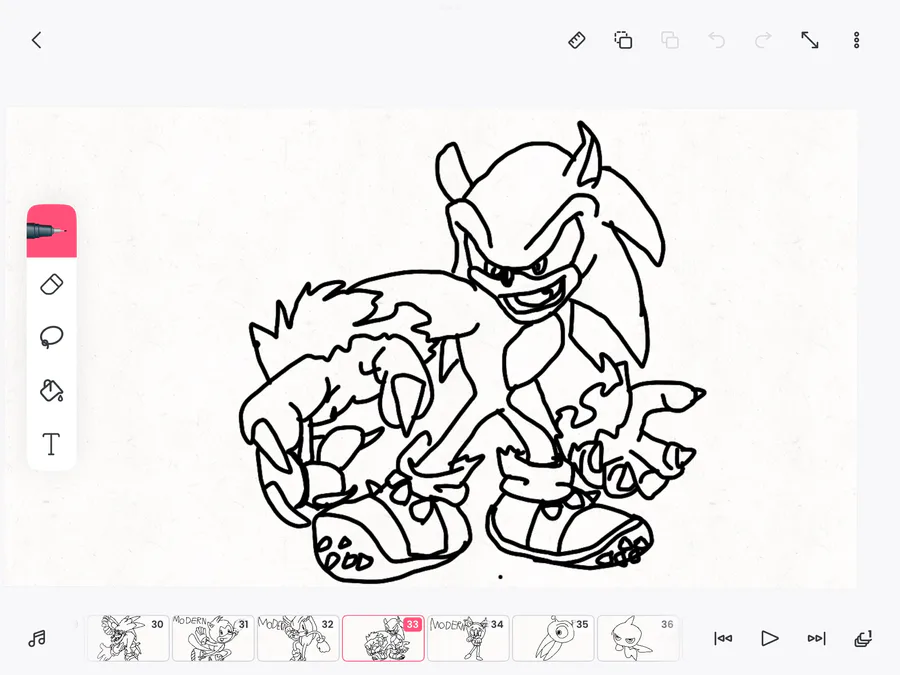Jump to the first frame
This screenshot has width=900, height=675.
point(723,638)
